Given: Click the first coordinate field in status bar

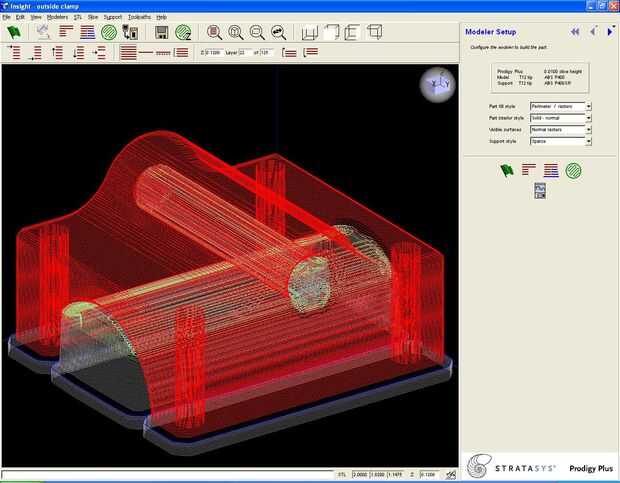Looking at the screenshot, I should 360,474.
